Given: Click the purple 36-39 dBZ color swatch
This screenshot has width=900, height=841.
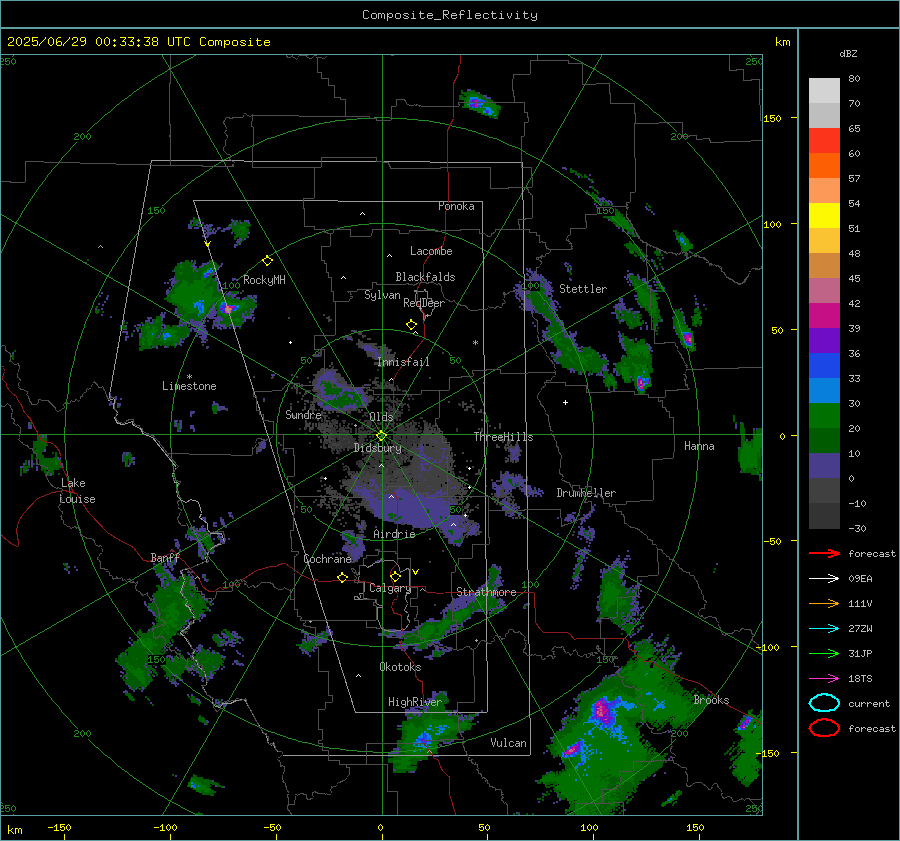Looking at the screenshot, I should click(824, 341).
